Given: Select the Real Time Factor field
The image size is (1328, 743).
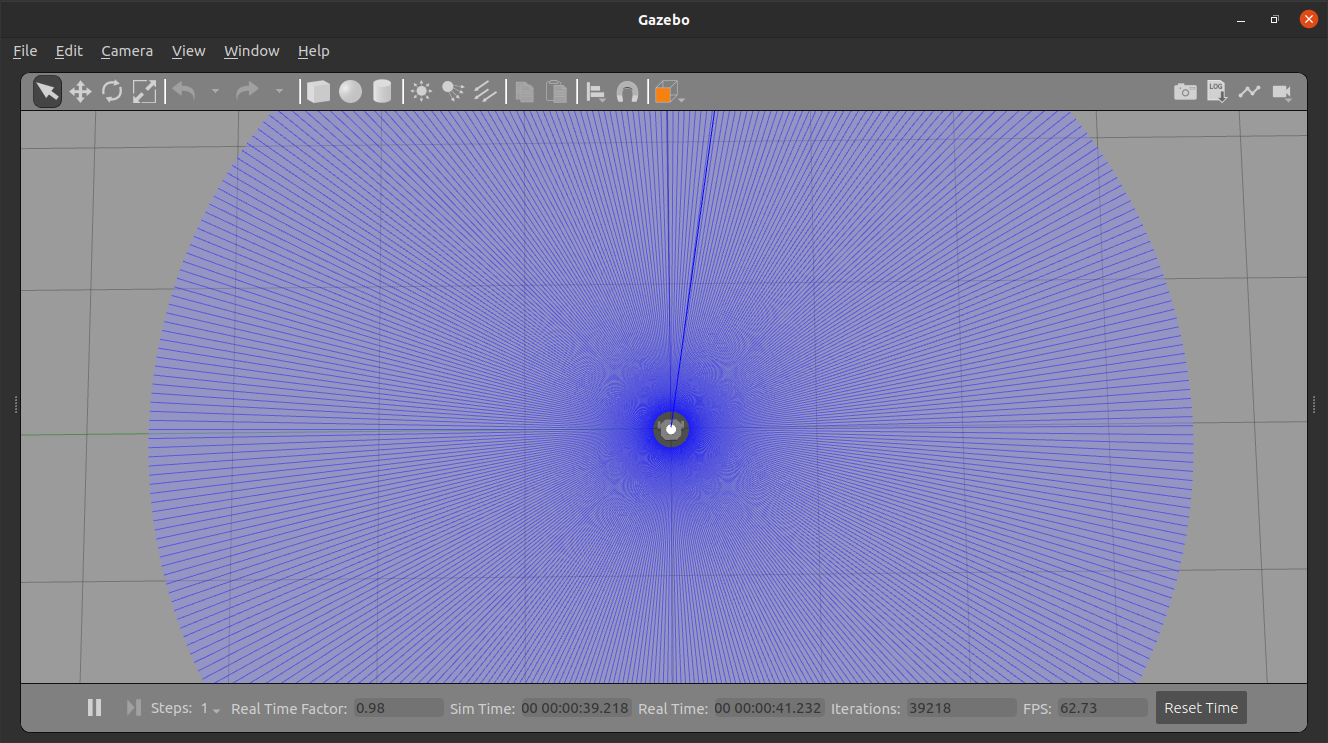Looking at the screenshot, I should pos(399,708).
